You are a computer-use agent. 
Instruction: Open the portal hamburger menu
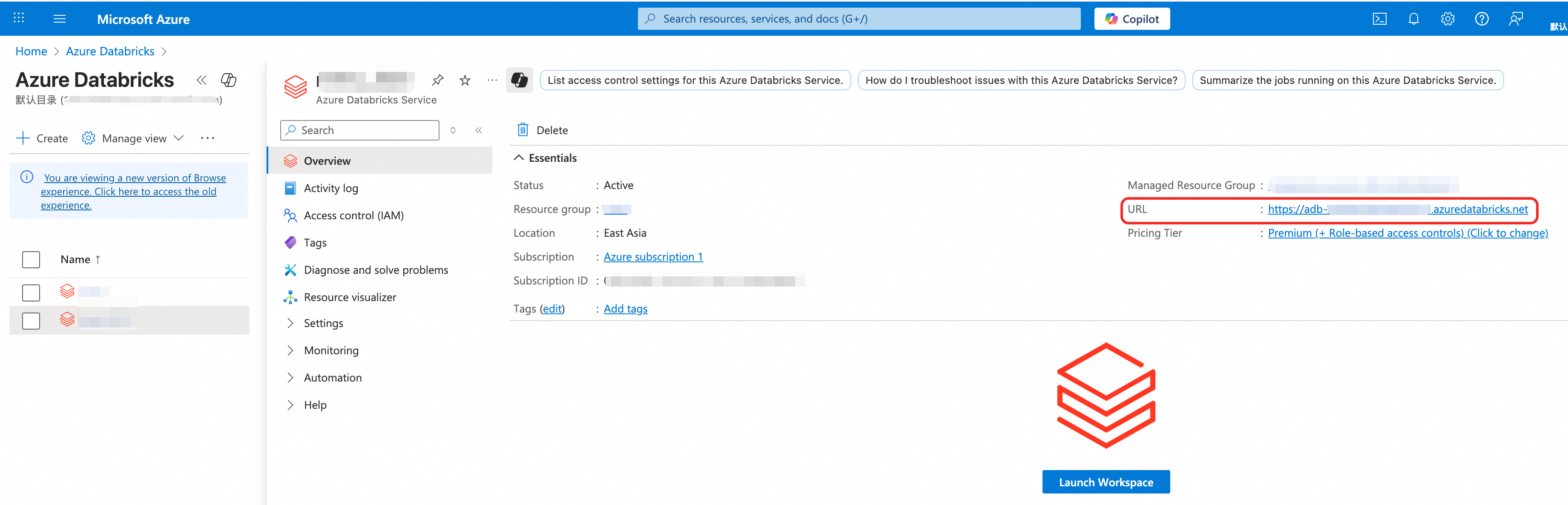[x=60, y=19]
